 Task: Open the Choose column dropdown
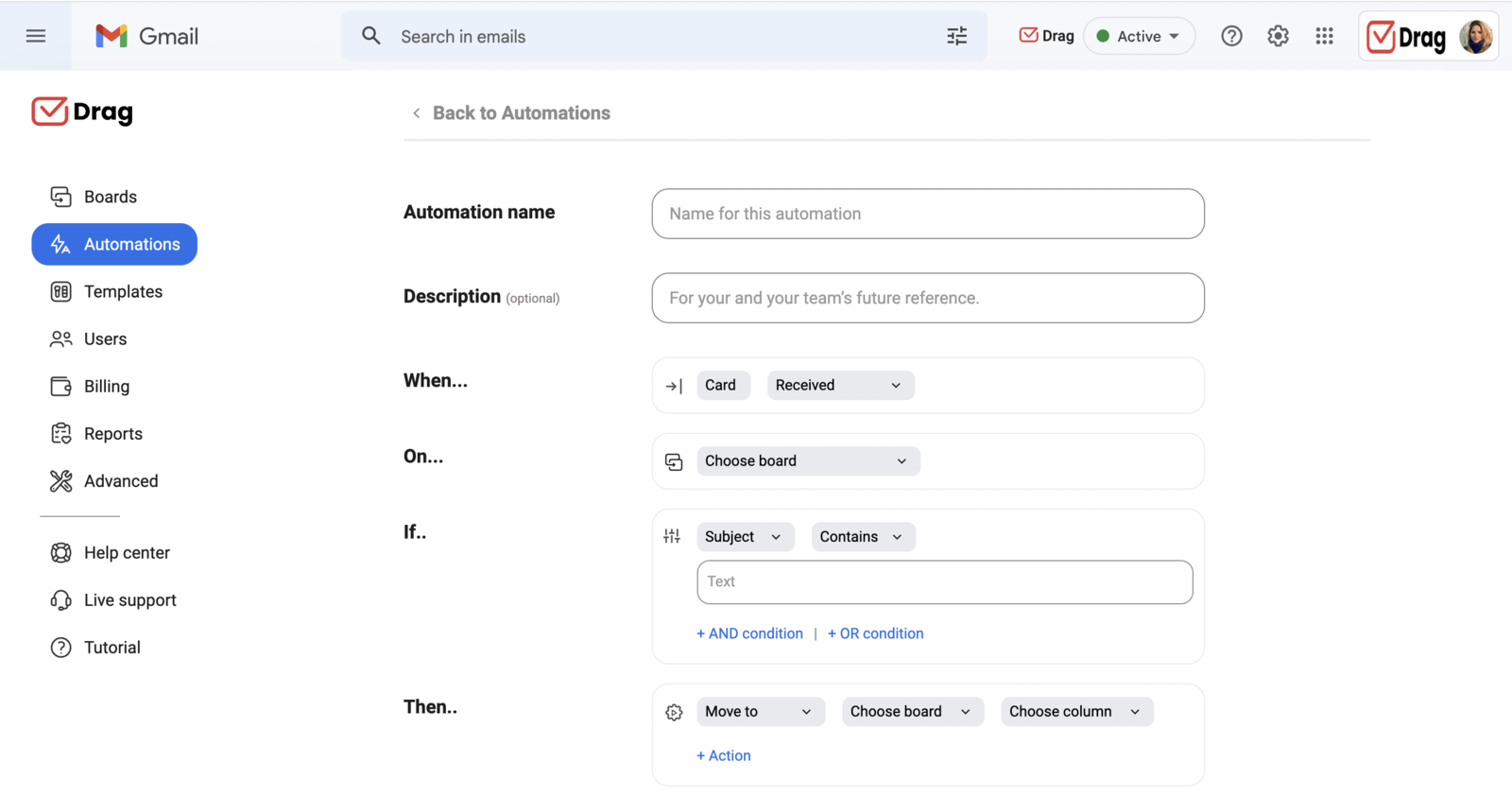(x=1076, y=711)
